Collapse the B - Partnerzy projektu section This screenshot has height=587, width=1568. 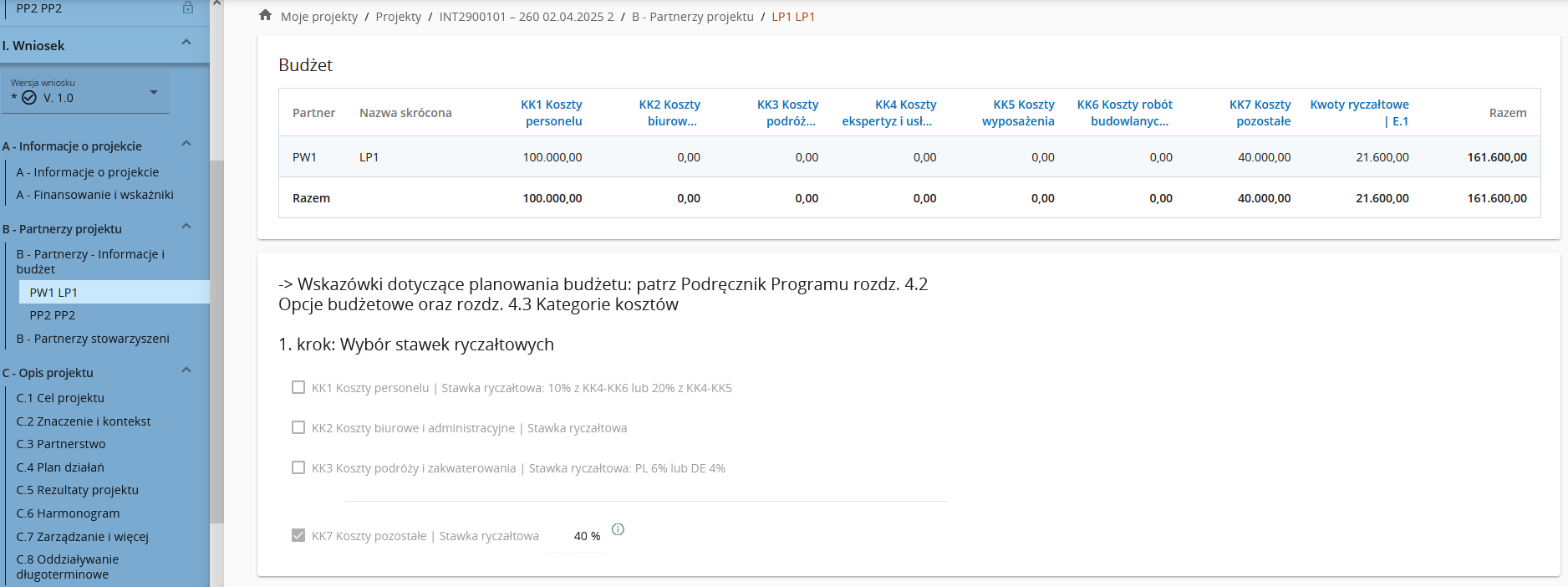pos(186,227)
